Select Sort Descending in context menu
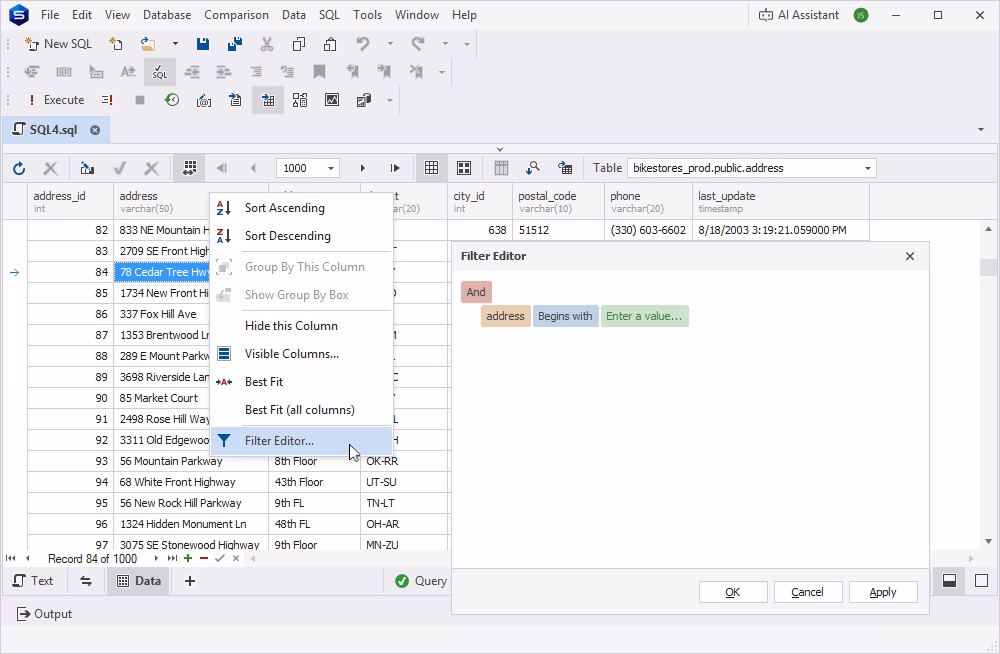Screen dimensions: 1000x654 click(301, 236)
